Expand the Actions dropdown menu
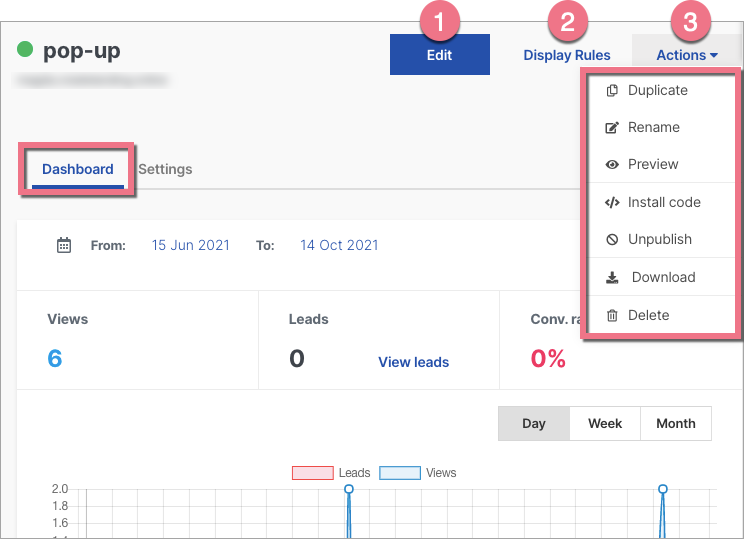Image resolution: width=744 pixels, height=539 pixels. pos(687,55)
